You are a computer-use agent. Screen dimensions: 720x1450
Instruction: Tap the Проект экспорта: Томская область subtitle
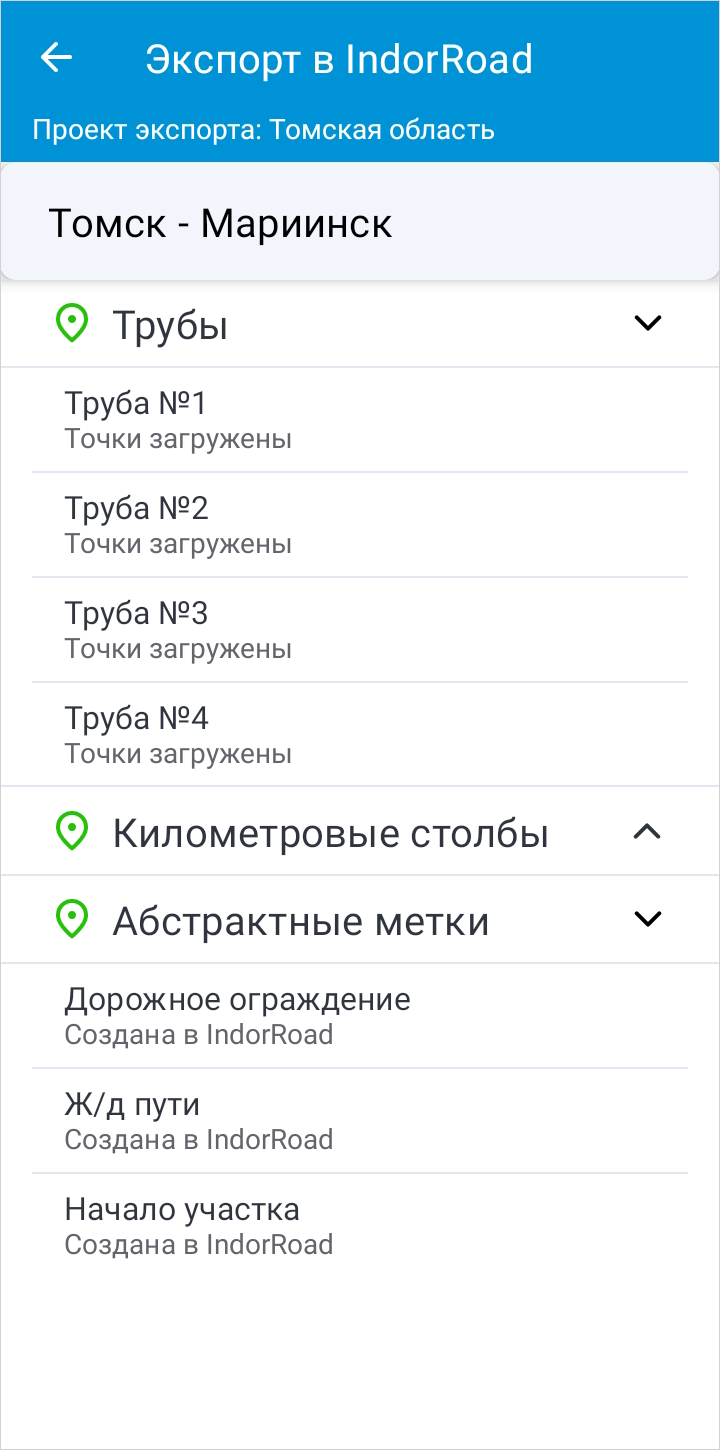tap(263, 130)
